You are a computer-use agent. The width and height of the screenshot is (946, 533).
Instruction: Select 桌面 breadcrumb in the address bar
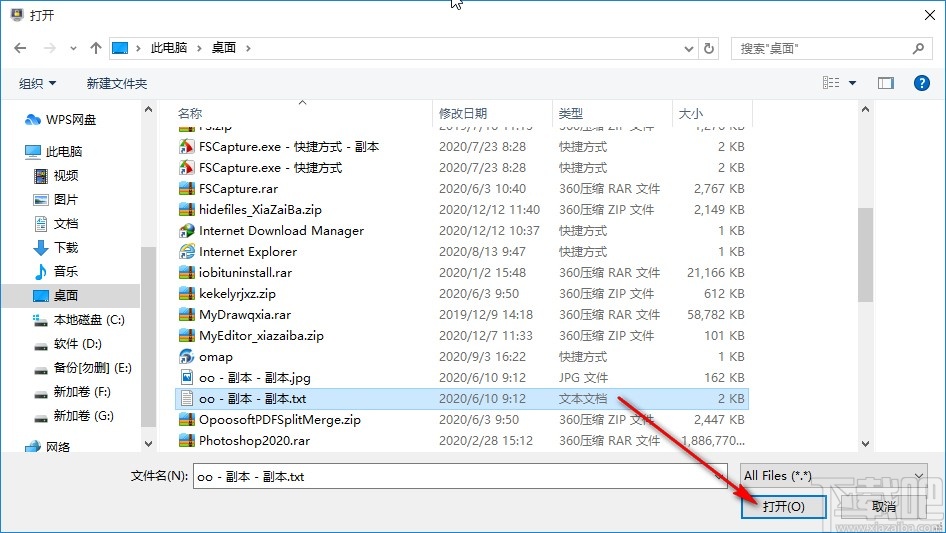223,48
